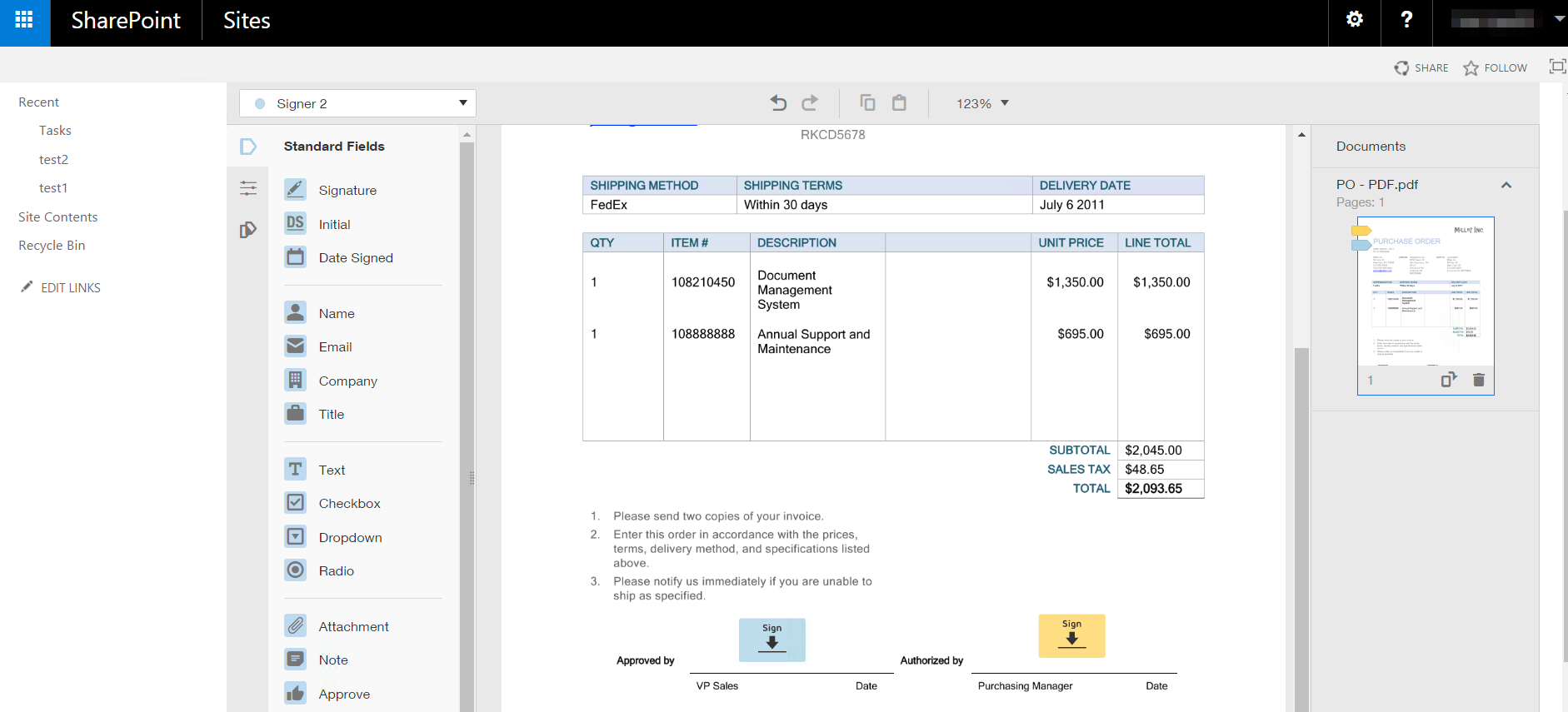Screen dimensions: 1568x712
Task: Open test2 in the left navigation
Action: point(53,159)
